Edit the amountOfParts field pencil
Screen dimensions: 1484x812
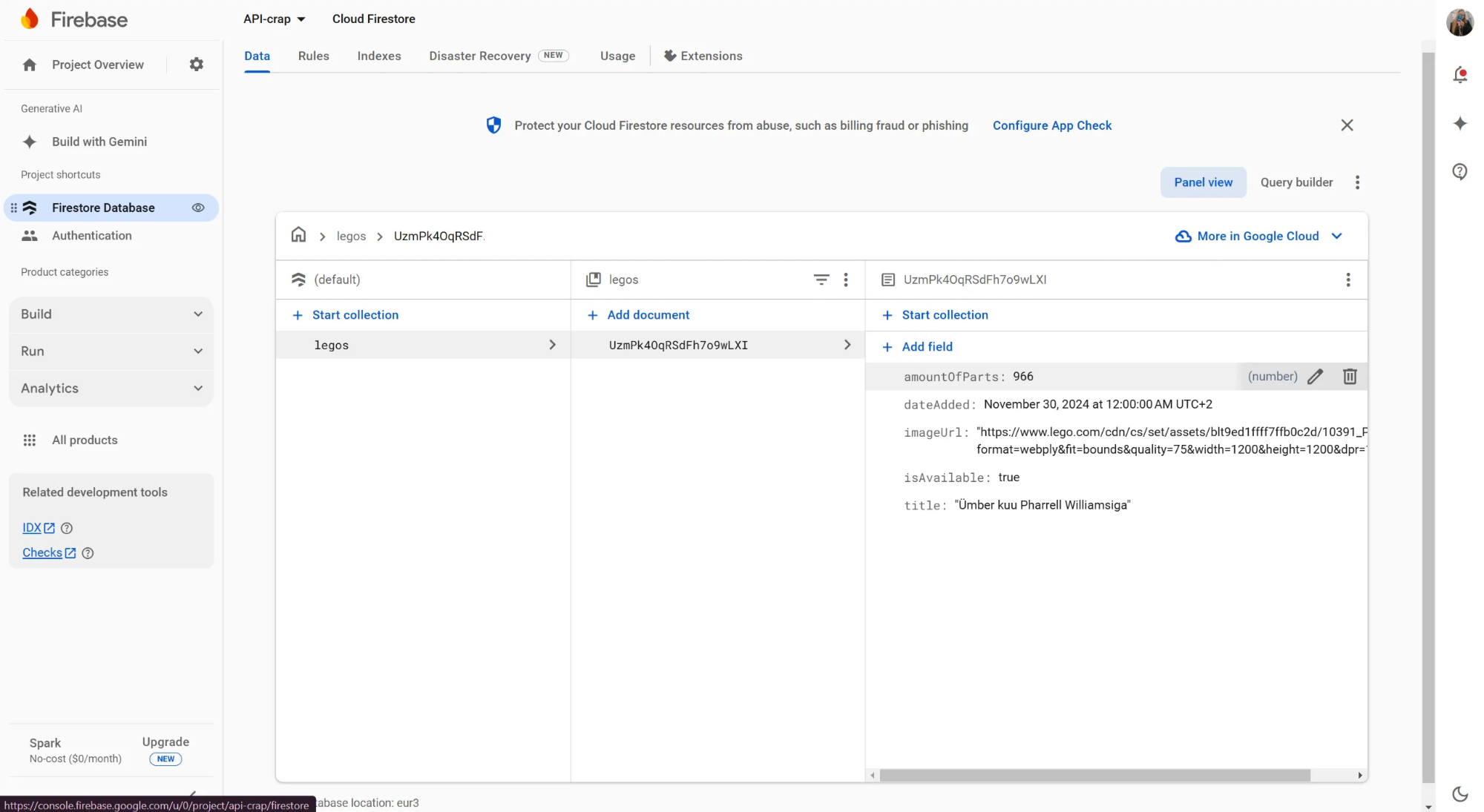pos(1315,377)
